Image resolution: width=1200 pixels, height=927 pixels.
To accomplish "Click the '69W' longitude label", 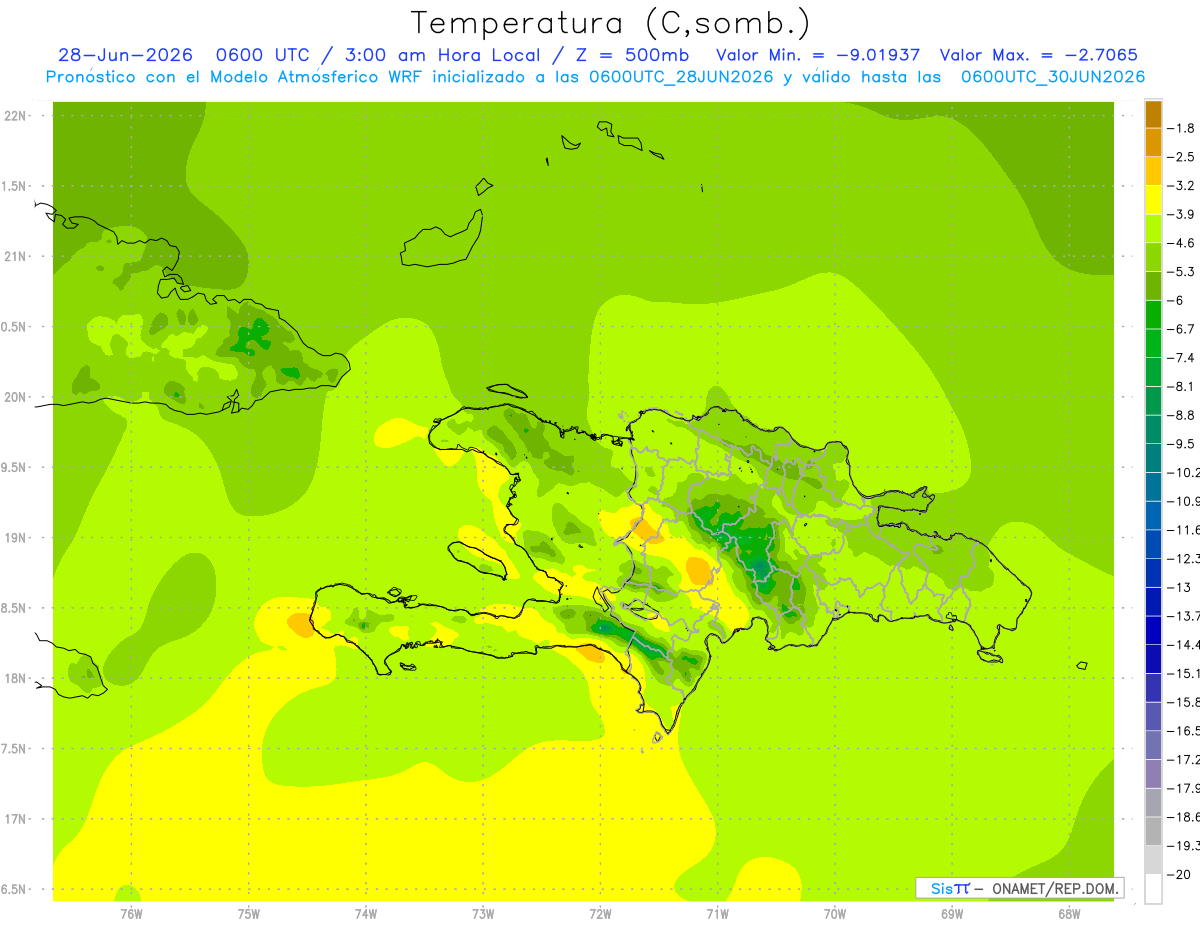I will click(952, 913).
